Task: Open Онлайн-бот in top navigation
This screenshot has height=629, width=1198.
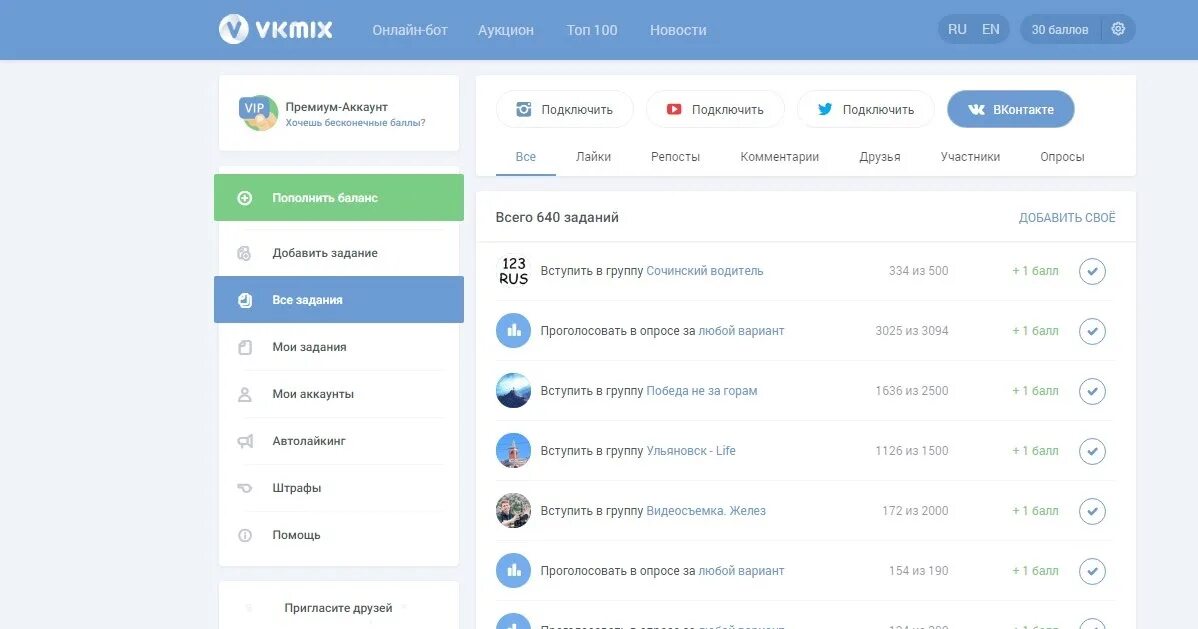Action: (410, 30)
